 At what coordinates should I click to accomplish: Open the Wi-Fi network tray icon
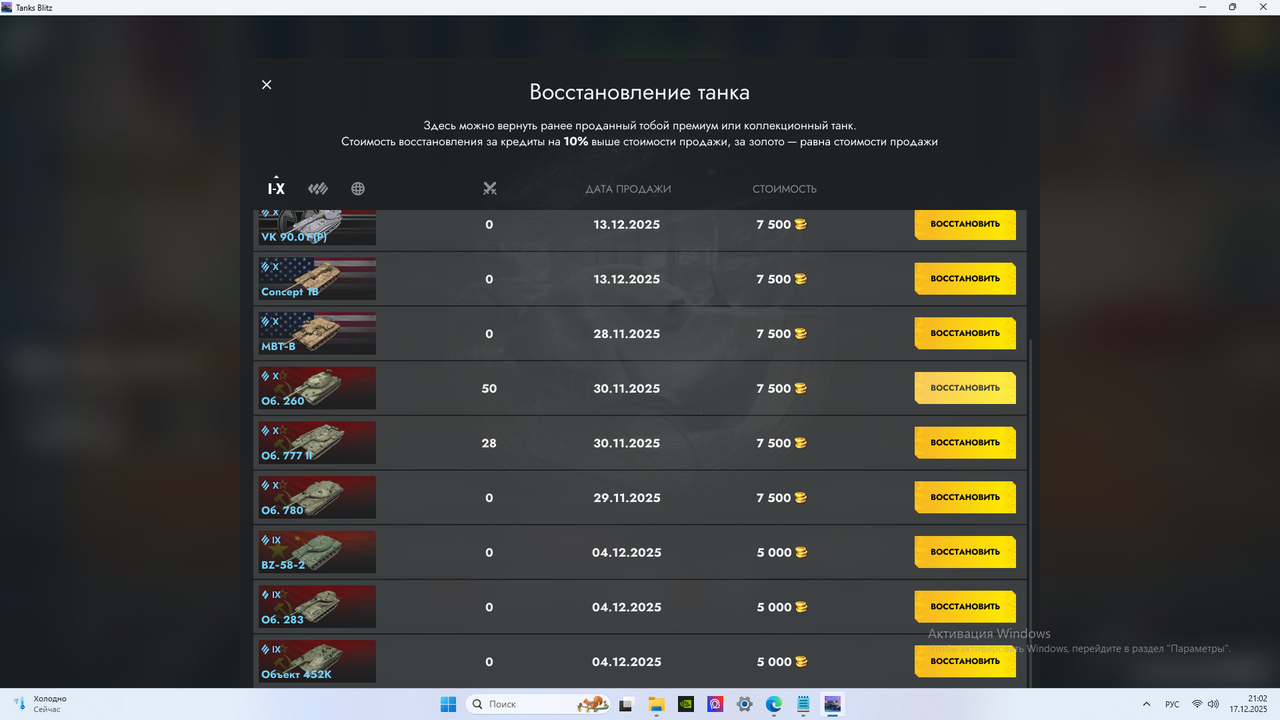(1197, 704)
